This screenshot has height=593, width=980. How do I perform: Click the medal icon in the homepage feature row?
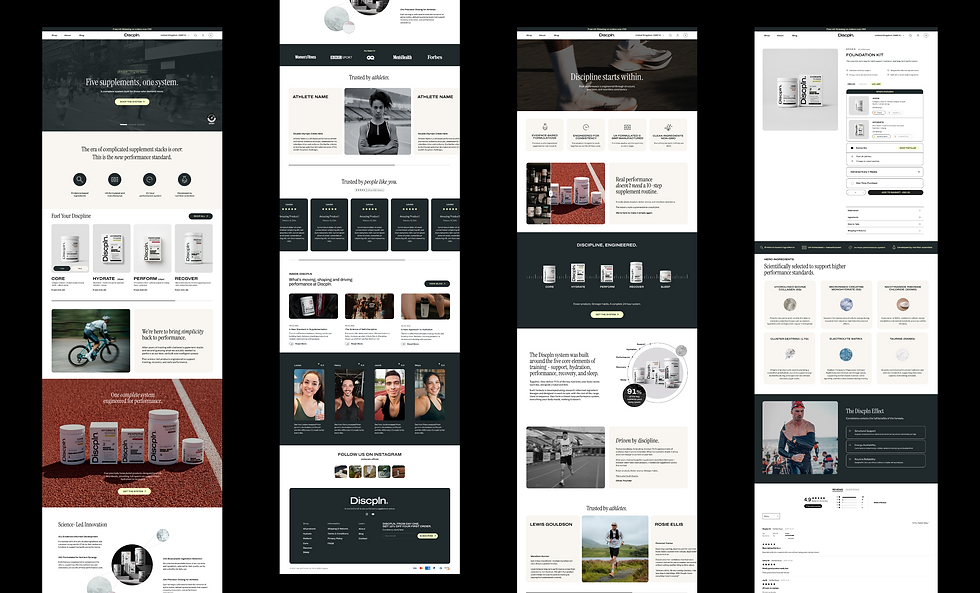184,180
